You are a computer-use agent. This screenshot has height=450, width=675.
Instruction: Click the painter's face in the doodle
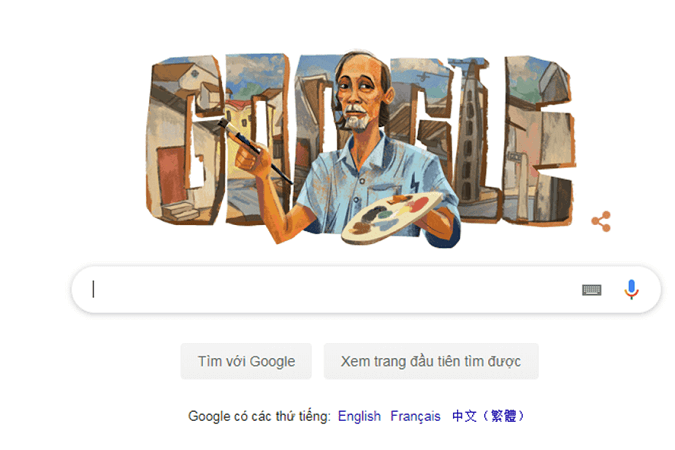point(359,95)
